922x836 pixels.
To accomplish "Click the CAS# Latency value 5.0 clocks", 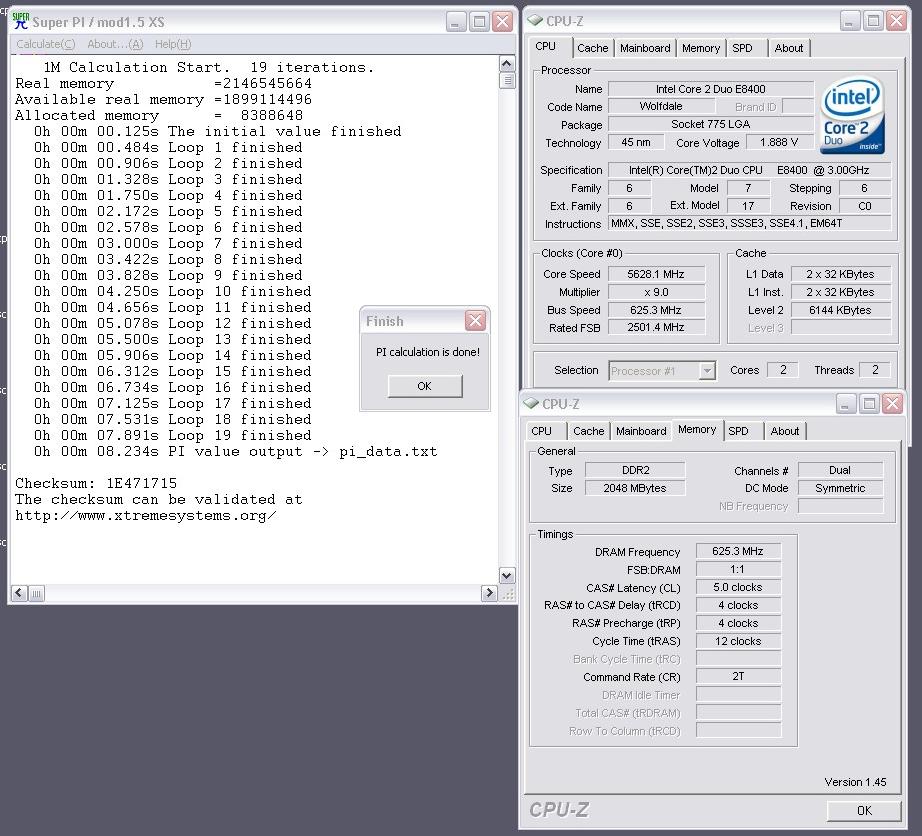I will [x=738, y=587].
